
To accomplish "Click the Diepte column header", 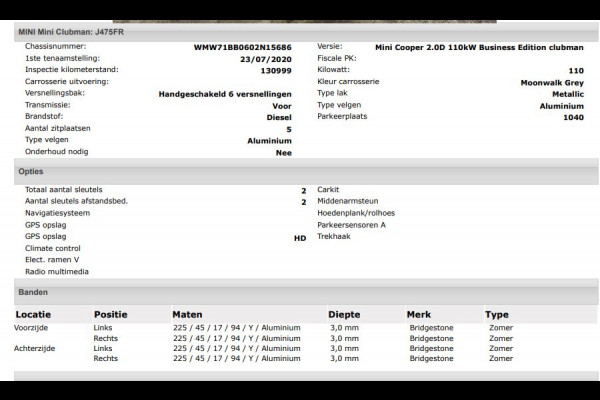I will [344, 314].
